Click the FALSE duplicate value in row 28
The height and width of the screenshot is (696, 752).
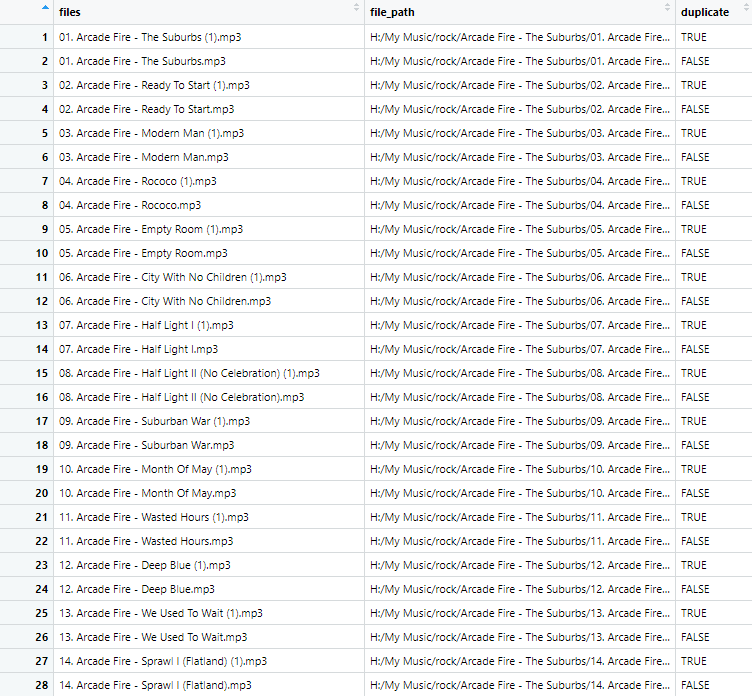pyautogui.click(x=695, y=684)
